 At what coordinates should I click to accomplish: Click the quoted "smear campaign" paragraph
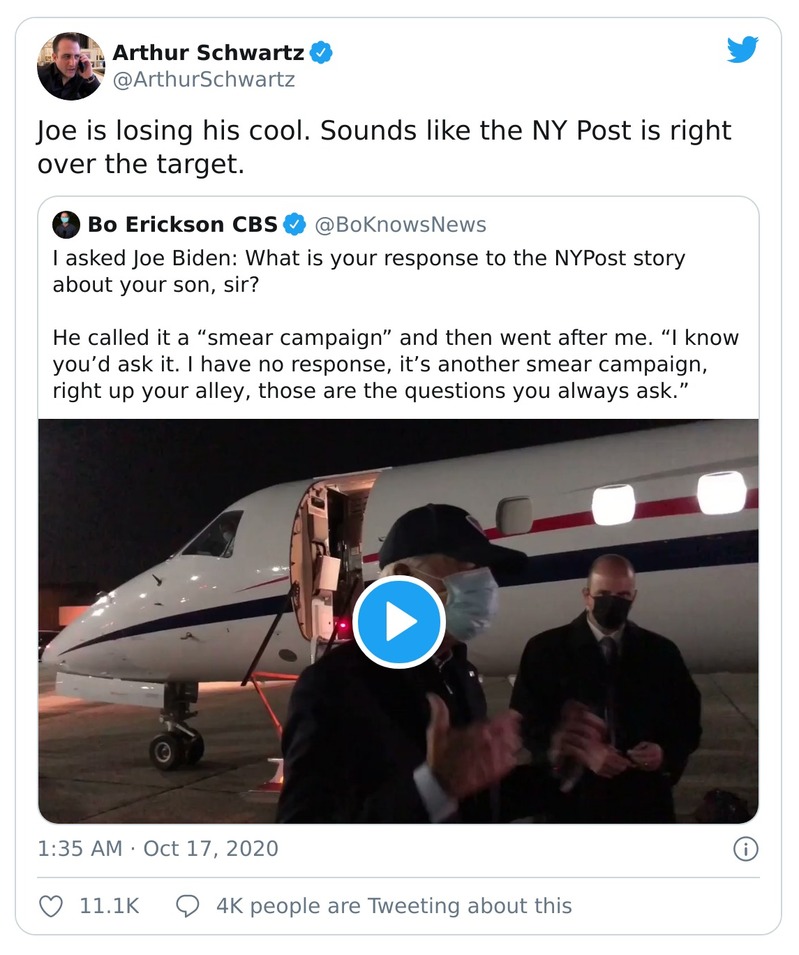(395, 364)
